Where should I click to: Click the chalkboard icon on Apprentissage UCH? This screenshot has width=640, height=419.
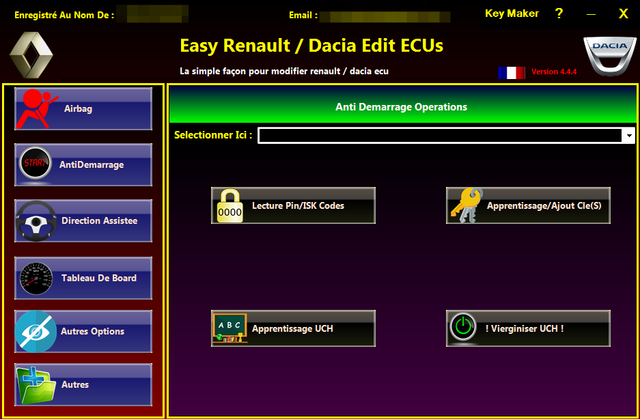pos(229,328)
